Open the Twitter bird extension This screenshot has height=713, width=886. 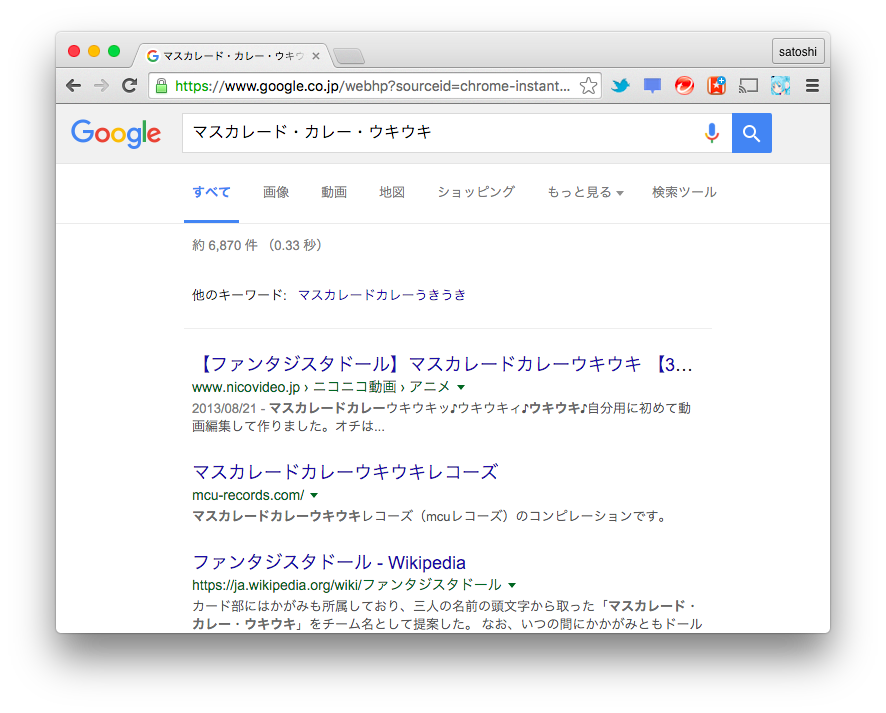(x=620, y=86)
